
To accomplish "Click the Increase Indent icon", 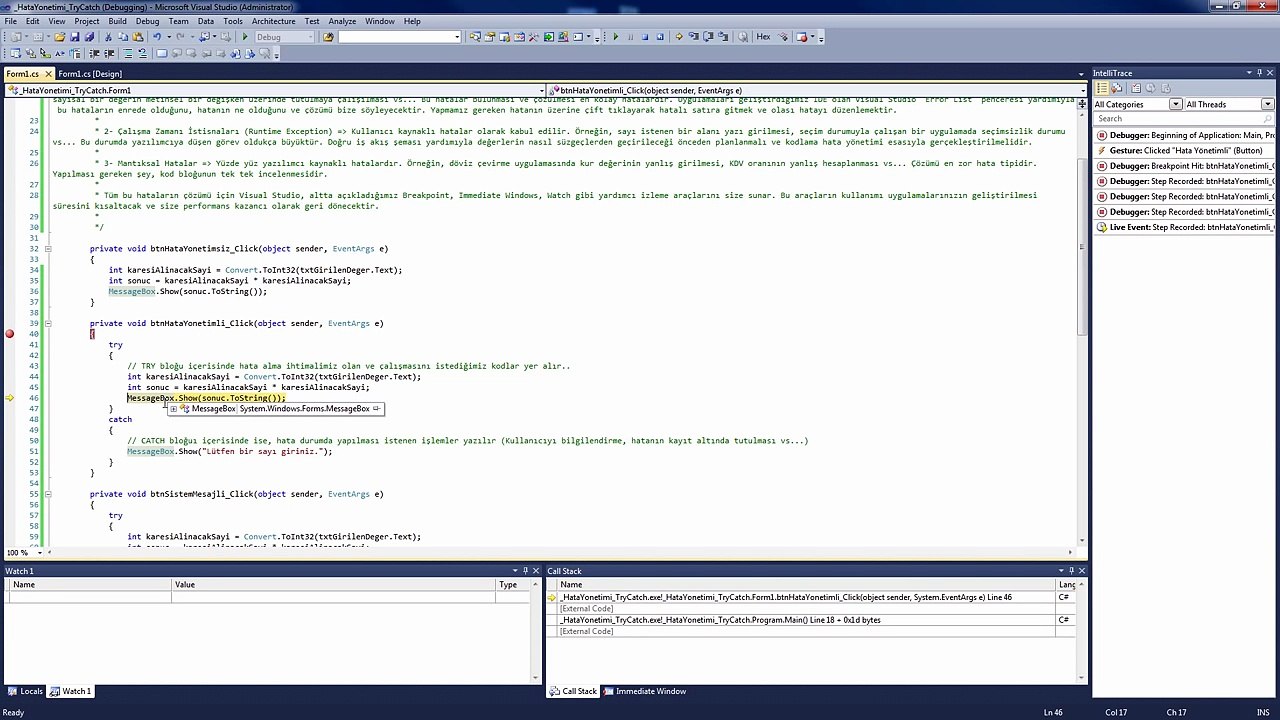I will [x=109, y=53].
